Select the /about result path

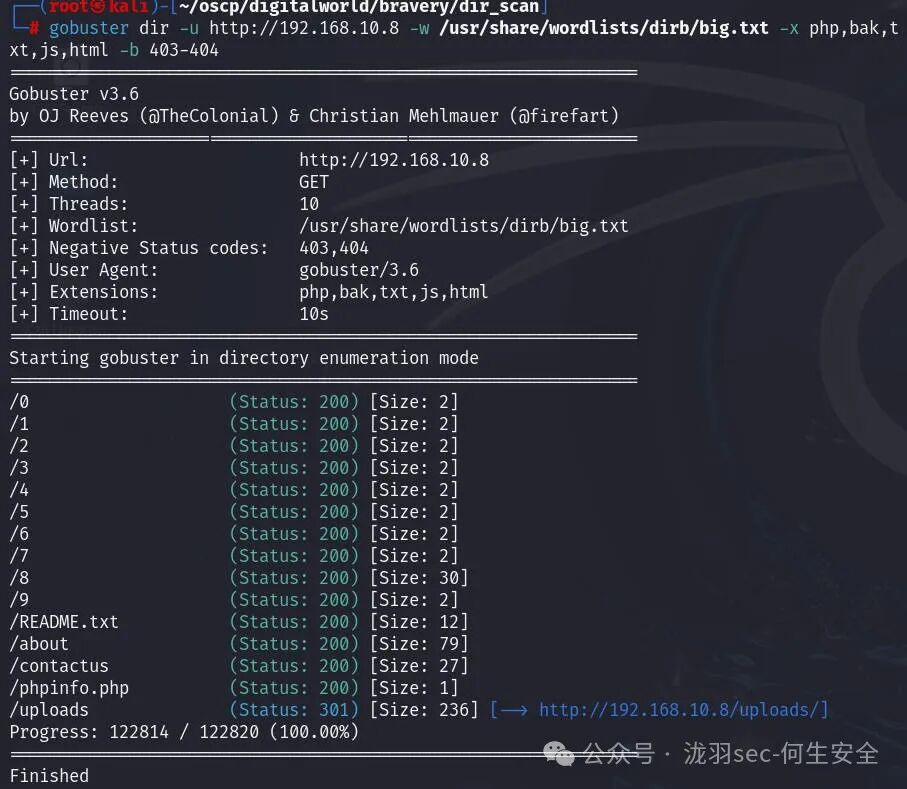click(x=39, y=644)
